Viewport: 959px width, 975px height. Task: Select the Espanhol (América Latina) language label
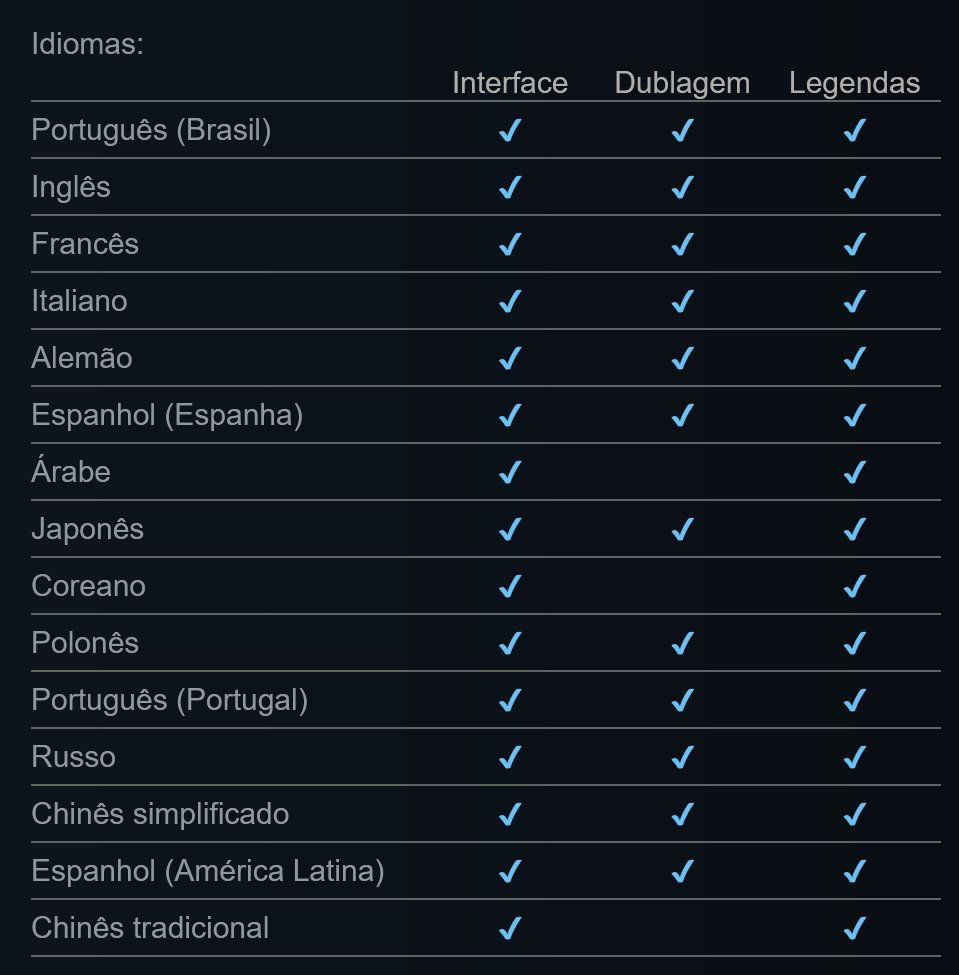pos(208,871)
